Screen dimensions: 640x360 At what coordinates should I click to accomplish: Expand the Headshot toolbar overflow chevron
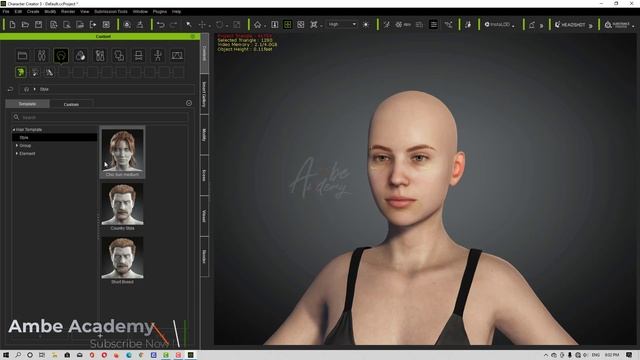tap(590, 25)
